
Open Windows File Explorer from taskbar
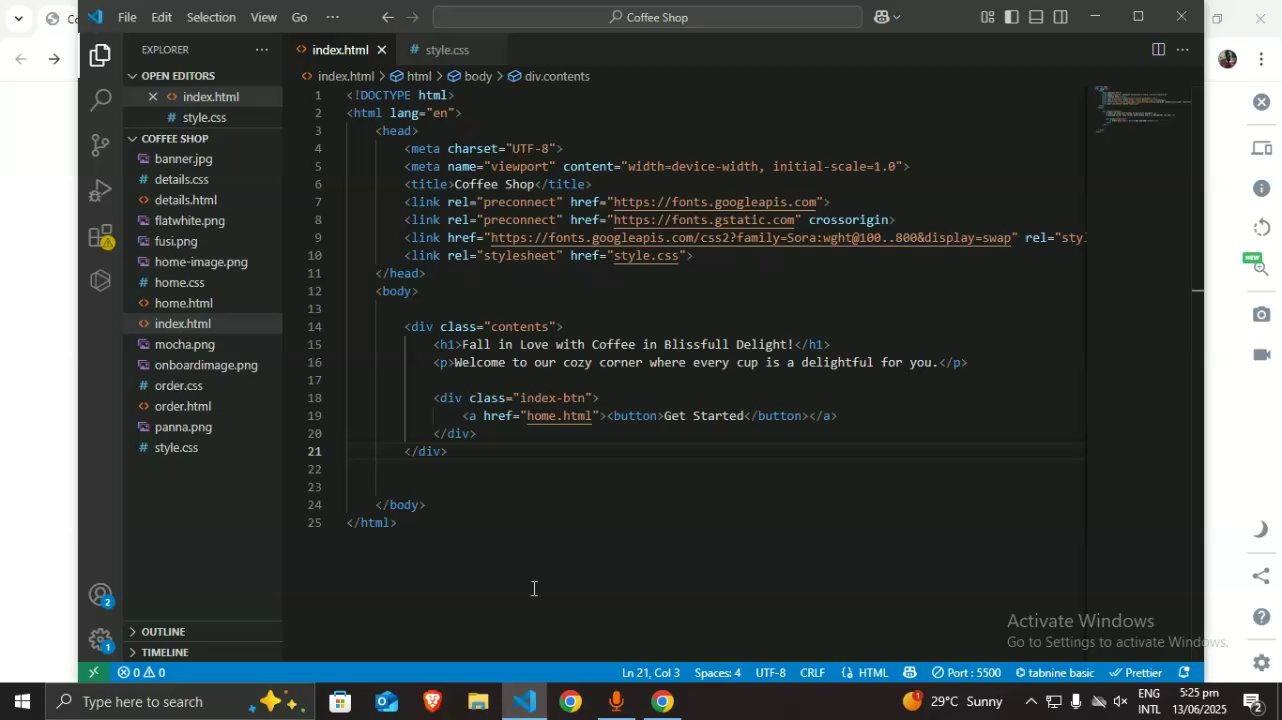click(478, 702)
